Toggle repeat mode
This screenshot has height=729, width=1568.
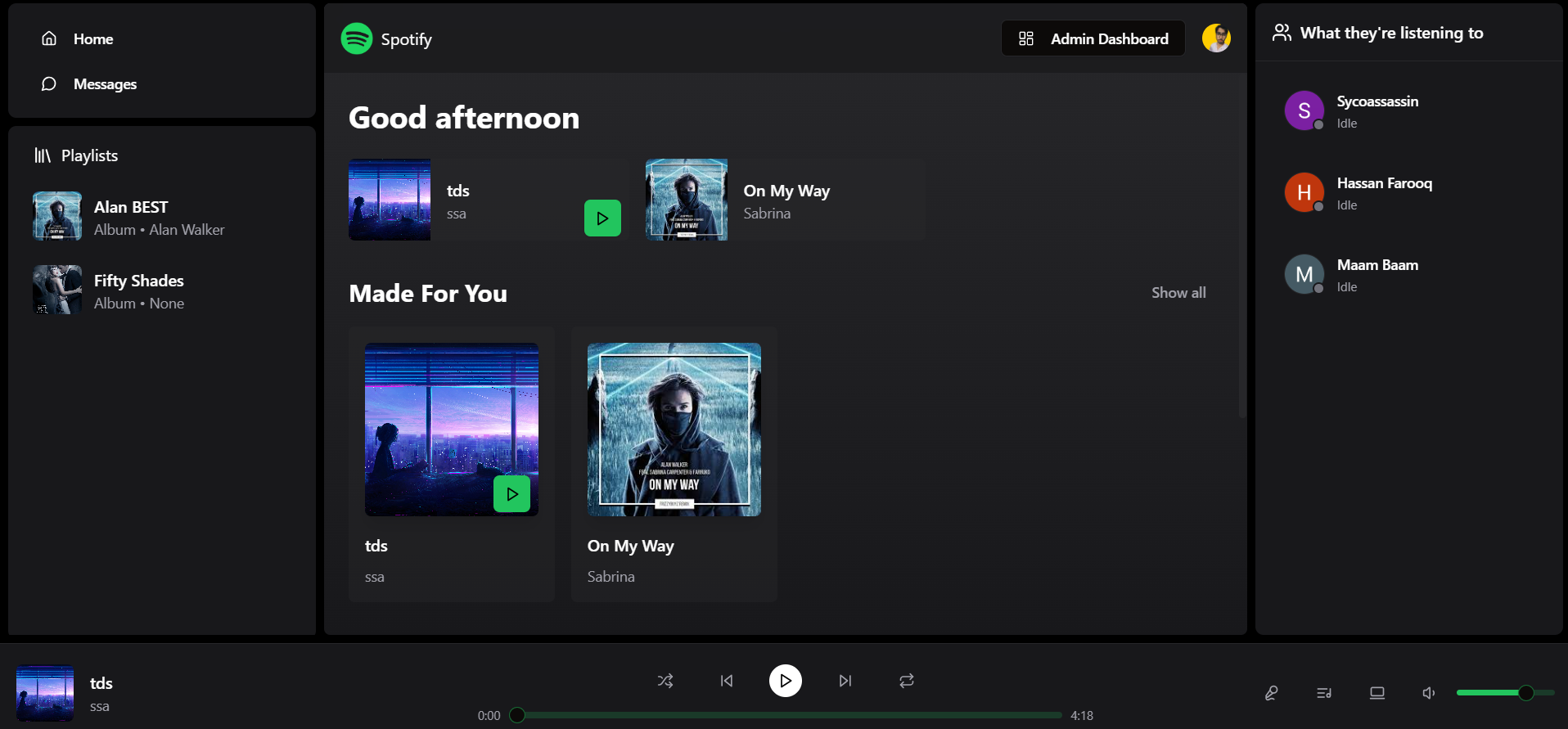[x=907, y=681]
